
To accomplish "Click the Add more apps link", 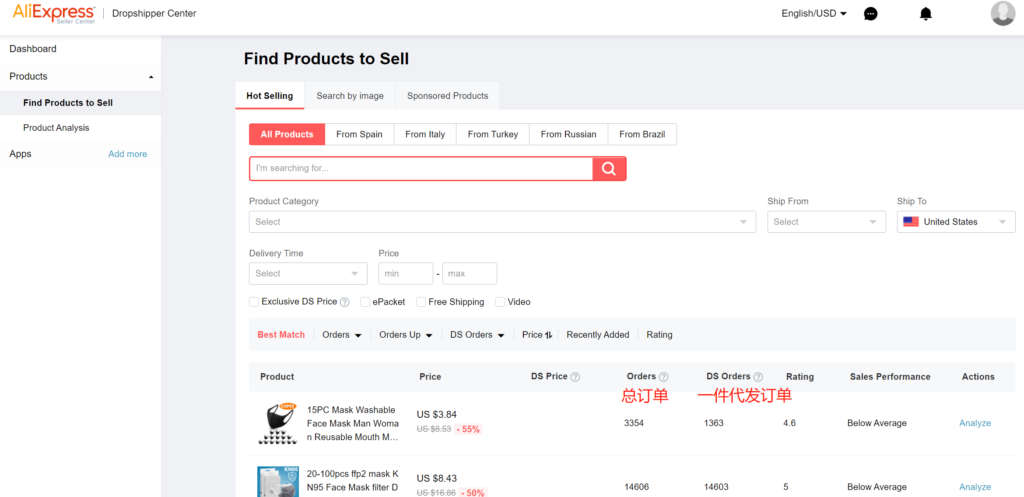I will click(127, 154).
